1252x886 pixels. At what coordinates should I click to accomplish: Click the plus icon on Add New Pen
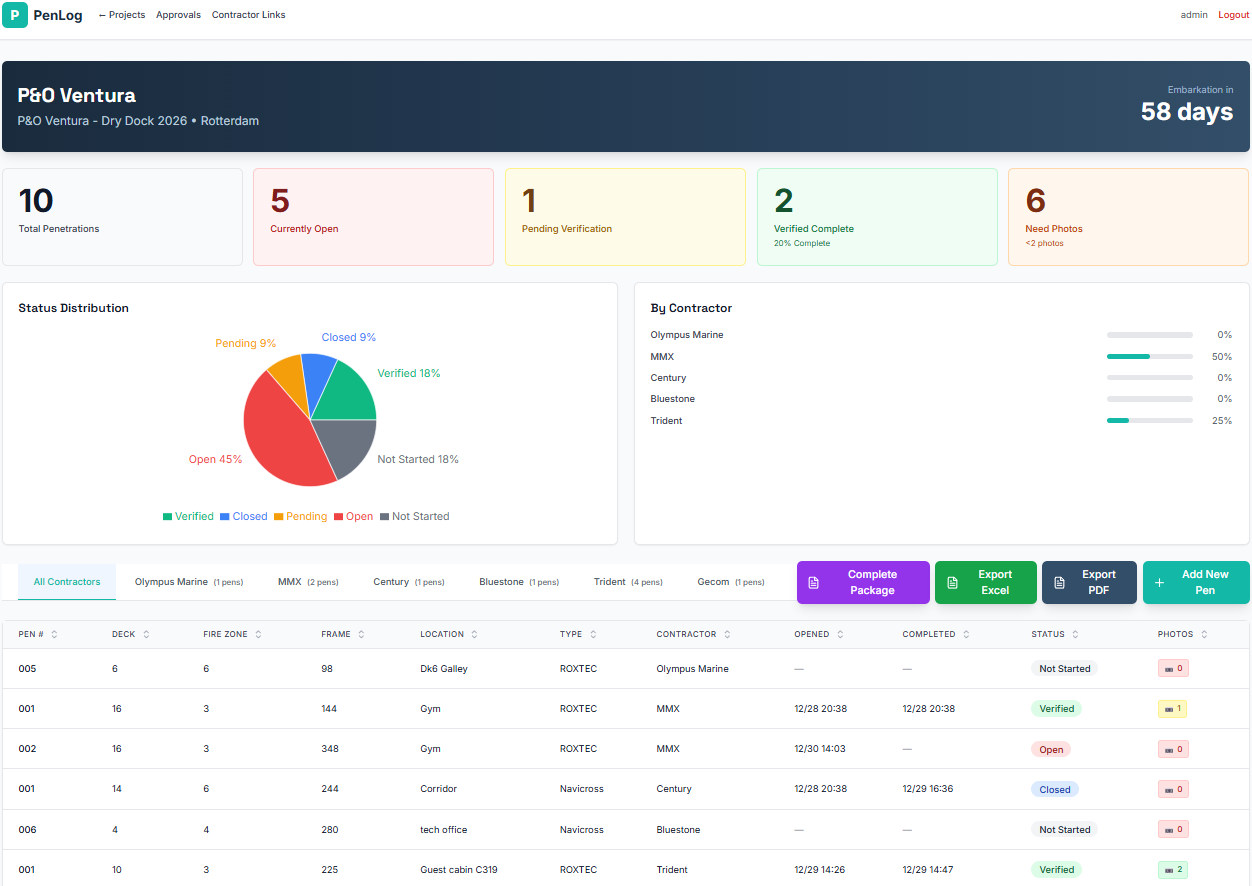coord(1159,582)
